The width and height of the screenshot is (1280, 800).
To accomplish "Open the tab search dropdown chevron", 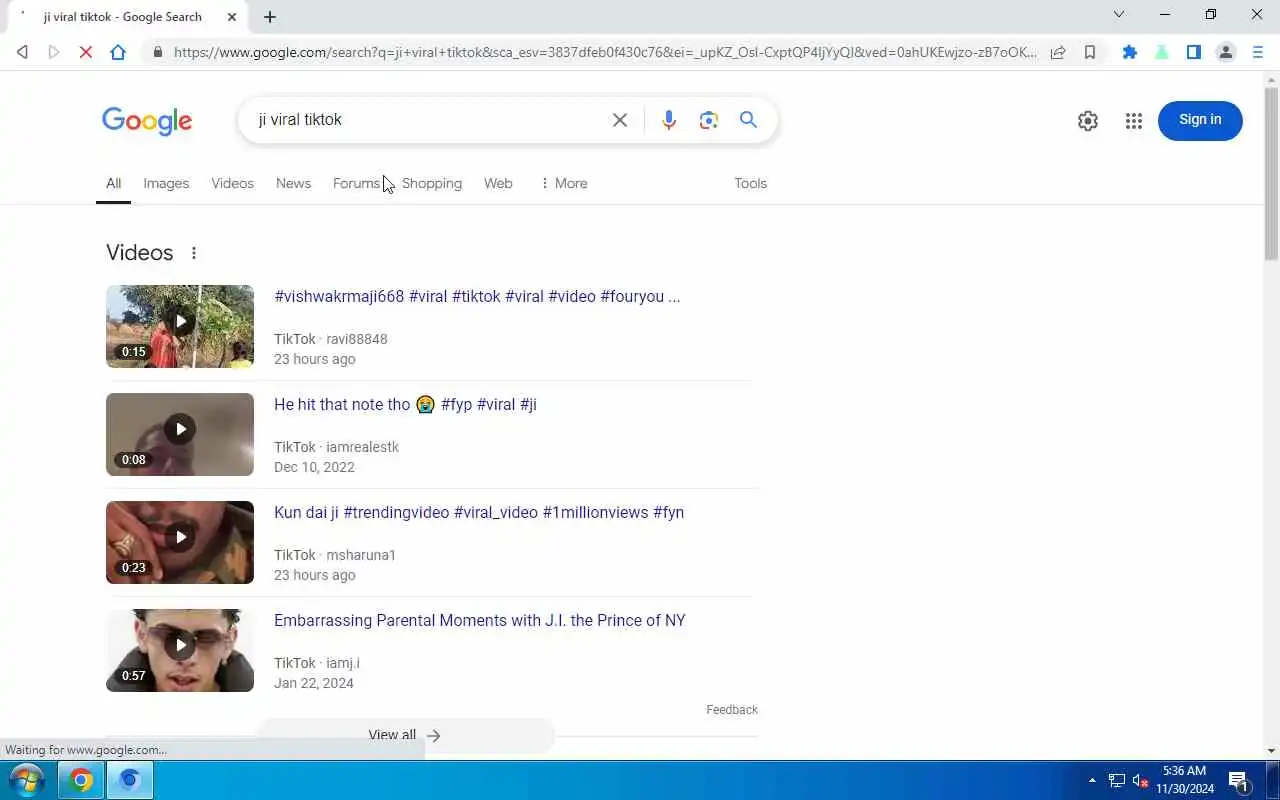I will click(1119, 14).
